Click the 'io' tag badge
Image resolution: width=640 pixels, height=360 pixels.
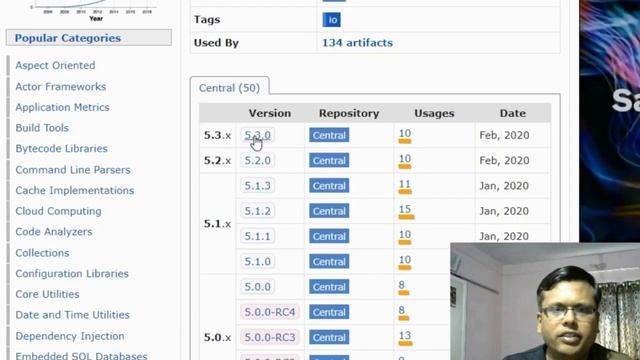tap(331, 20)
